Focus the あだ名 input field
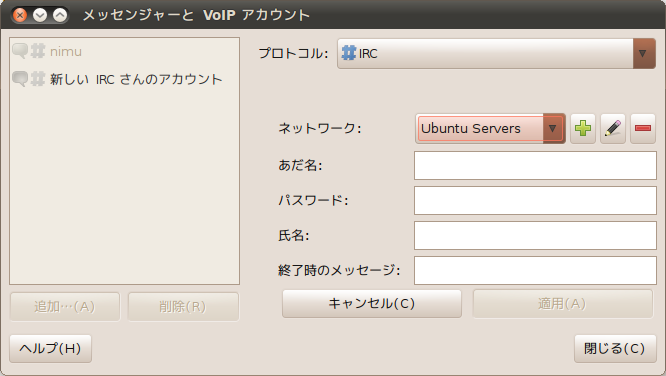Viewport: 666px width, 376px height. pyautogui.click(x=535, y=166)
